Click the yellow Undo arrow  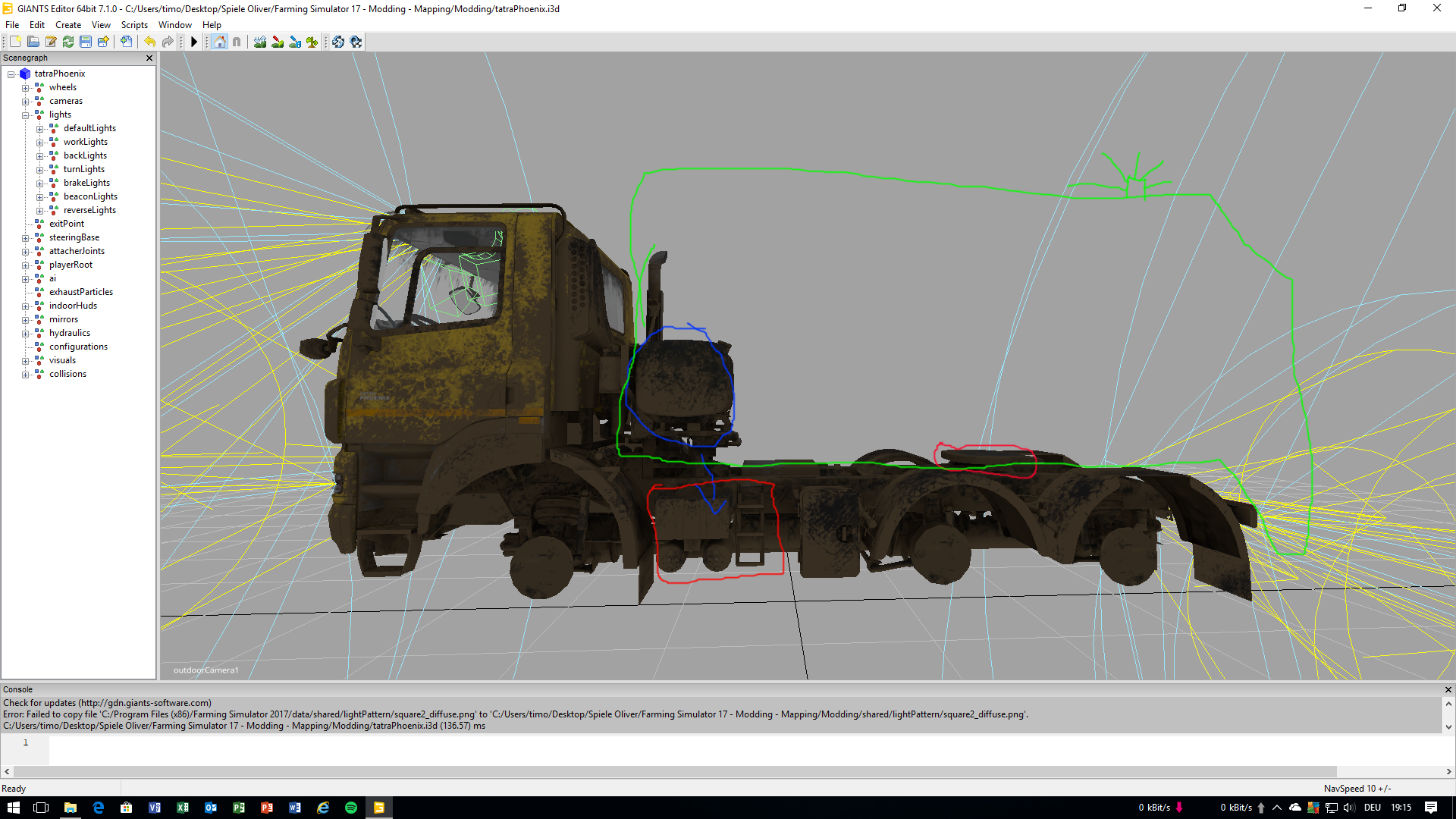150,42
